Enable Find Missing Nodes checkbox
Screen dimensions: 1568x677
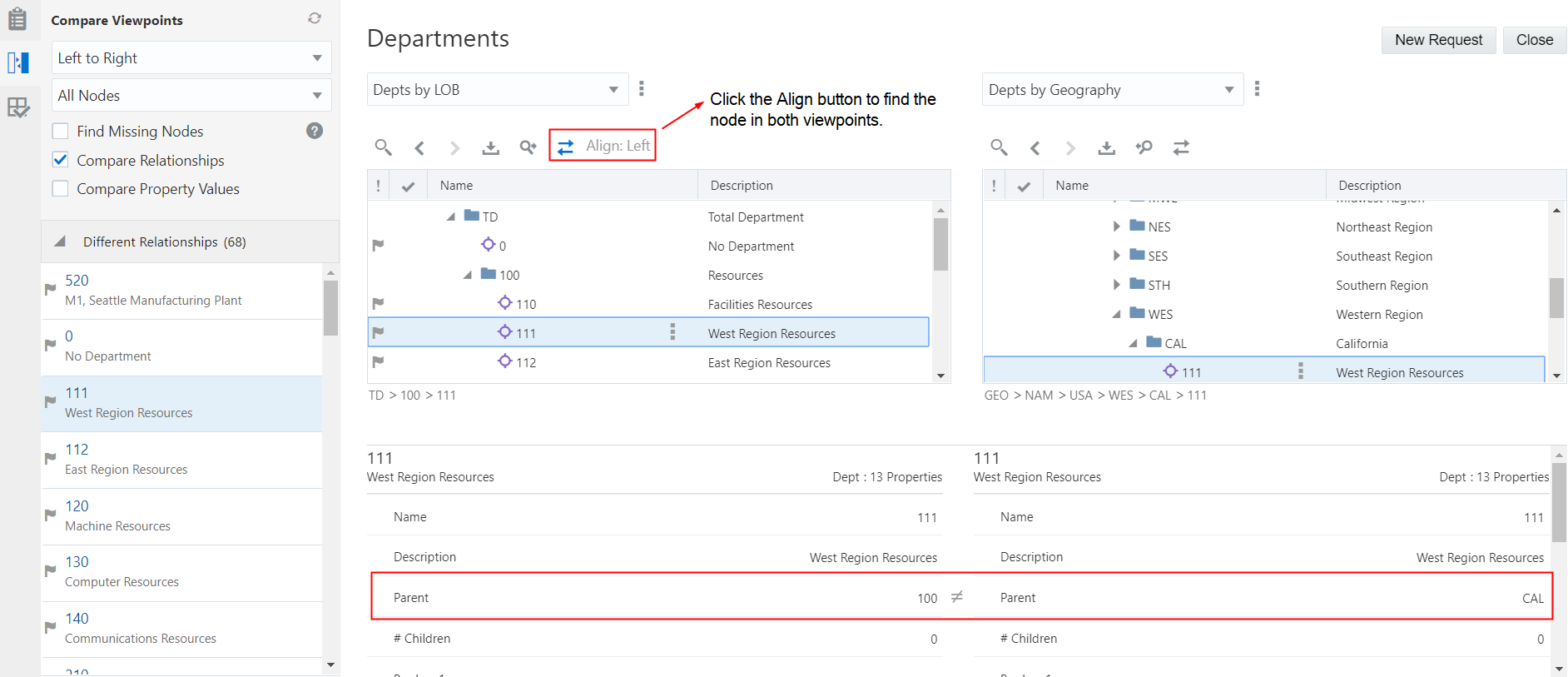coord(60,131)
